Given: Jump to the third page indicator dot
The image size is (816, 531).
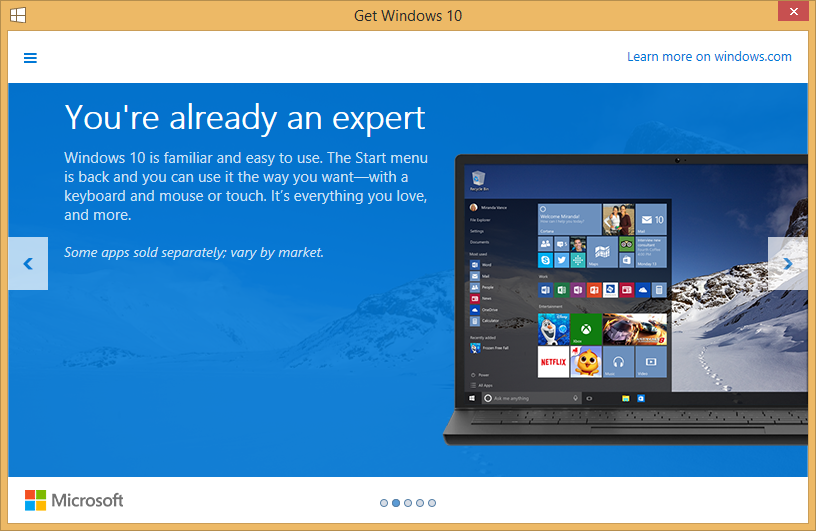Looking at the screenshot, I should [x=408, y=503].
